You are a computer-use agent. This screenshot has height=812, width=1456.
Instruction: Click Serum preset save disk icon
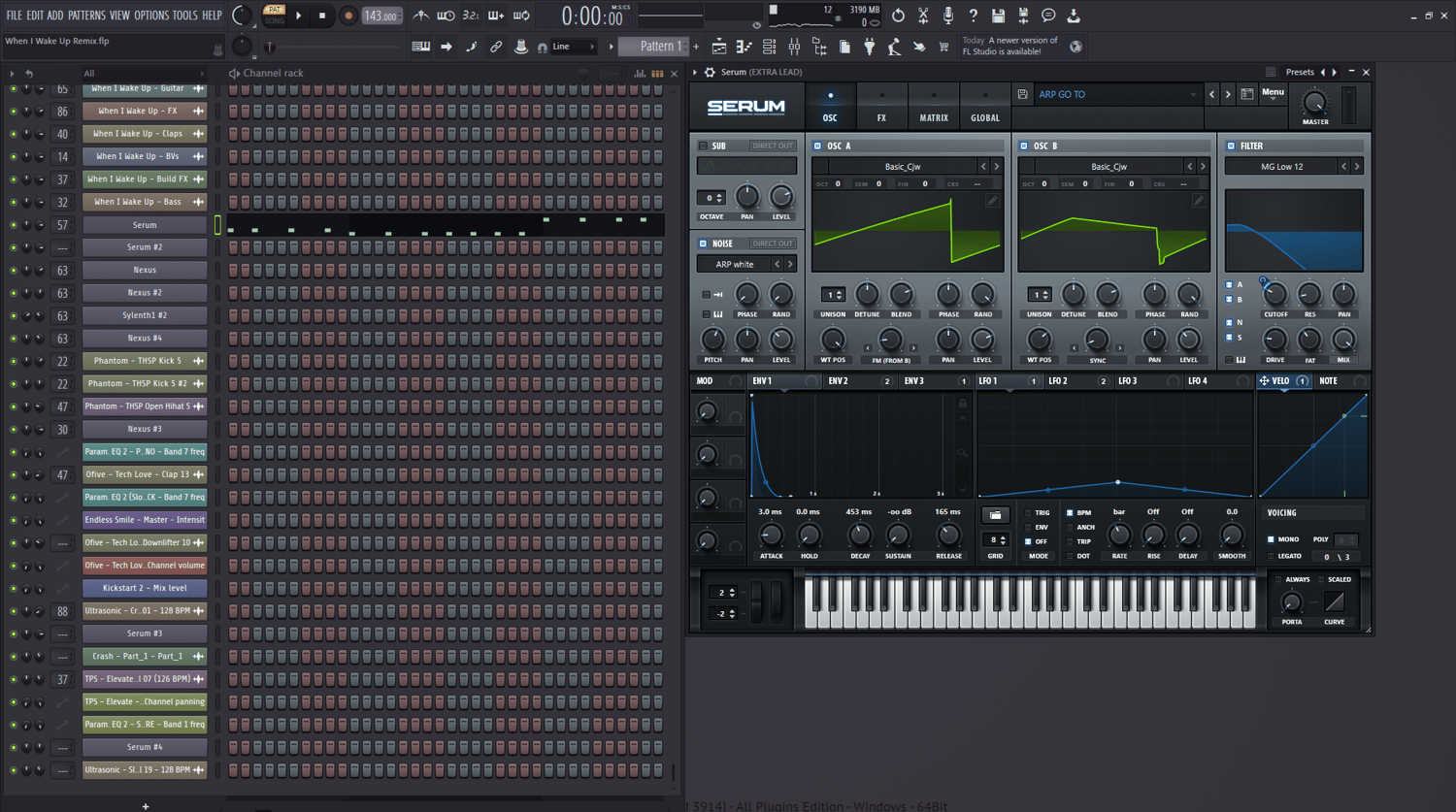click(x=1023, y=94)
